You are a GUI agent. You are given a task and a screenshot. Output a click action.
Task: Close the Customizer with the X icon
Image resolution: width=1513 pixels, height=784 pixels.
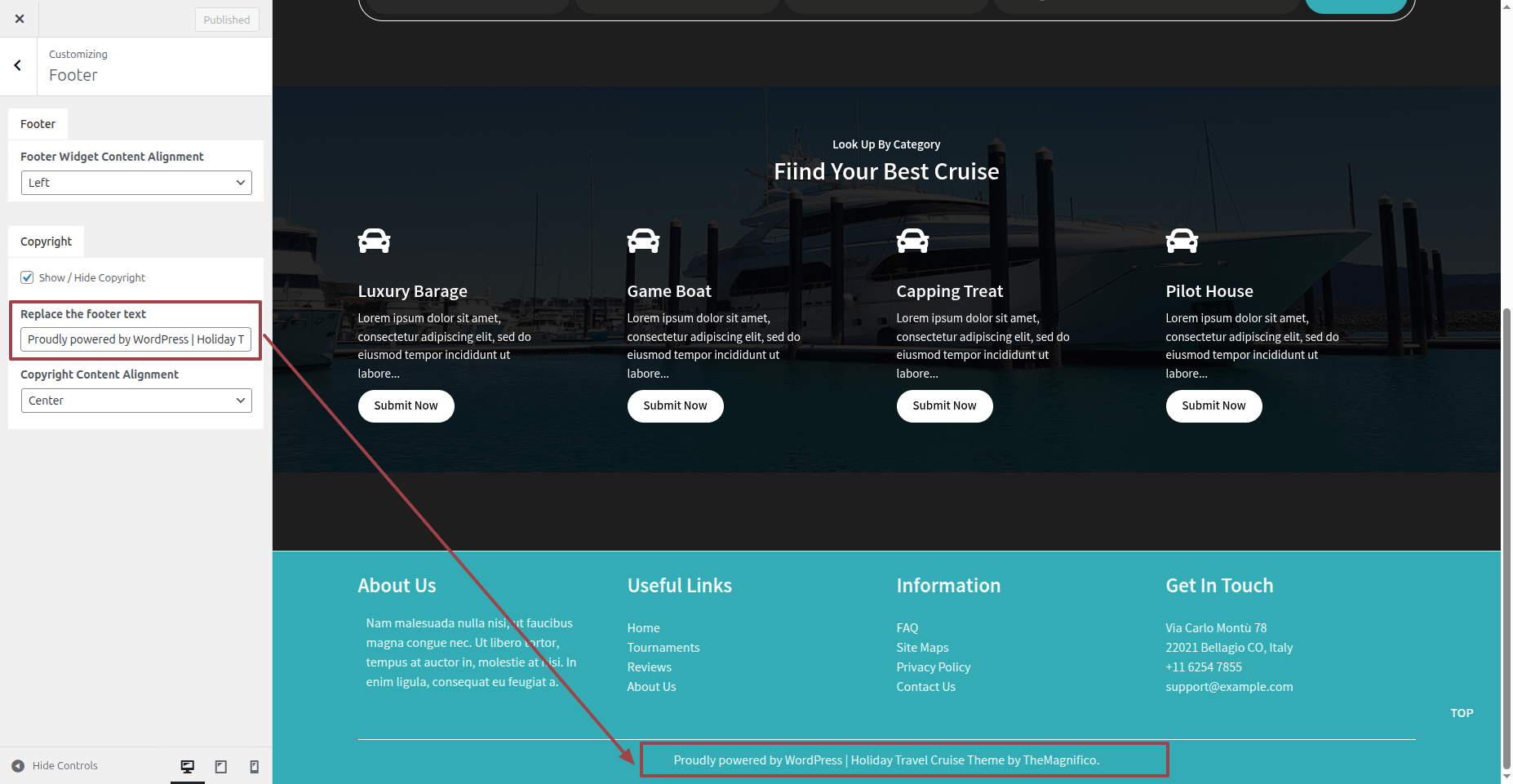coord(20,19)
